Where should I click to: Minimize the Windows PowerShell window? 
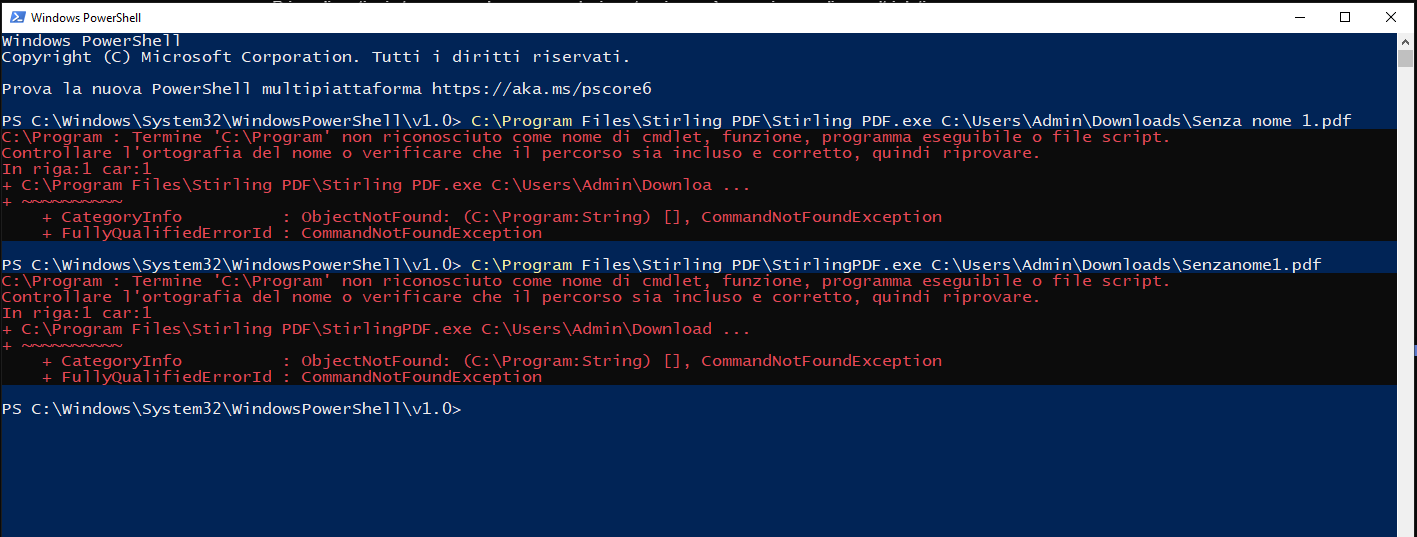[1299, 17]
